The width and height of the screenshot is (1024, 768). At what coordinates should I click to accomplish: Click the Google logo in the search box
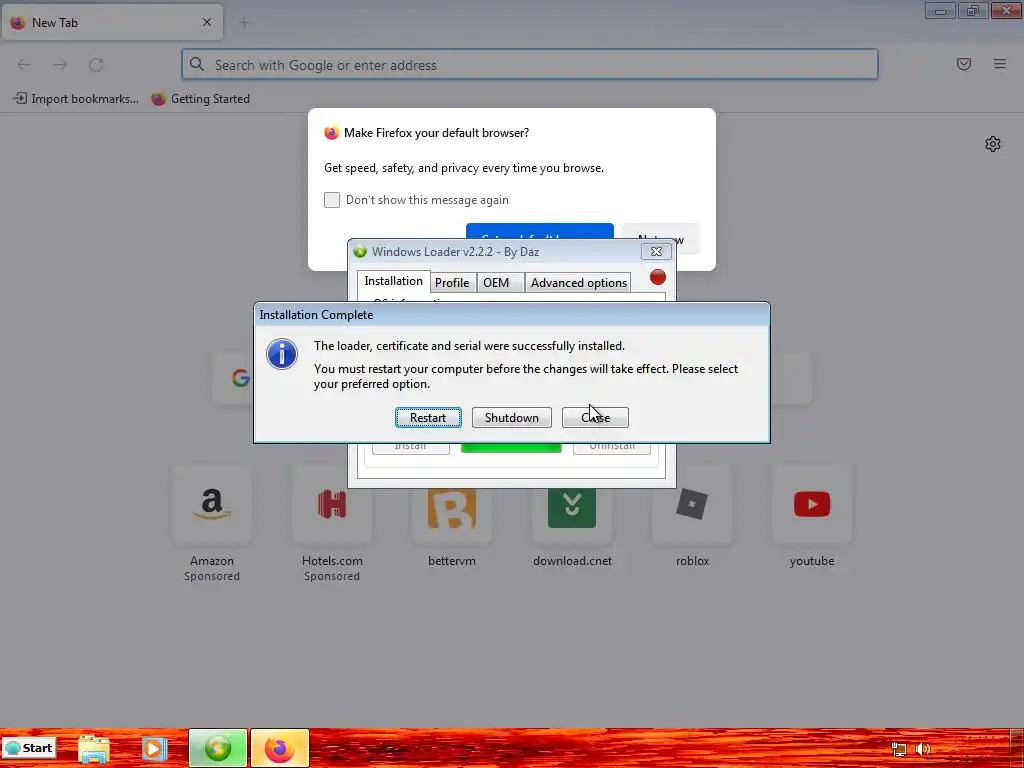coord(240,377)
